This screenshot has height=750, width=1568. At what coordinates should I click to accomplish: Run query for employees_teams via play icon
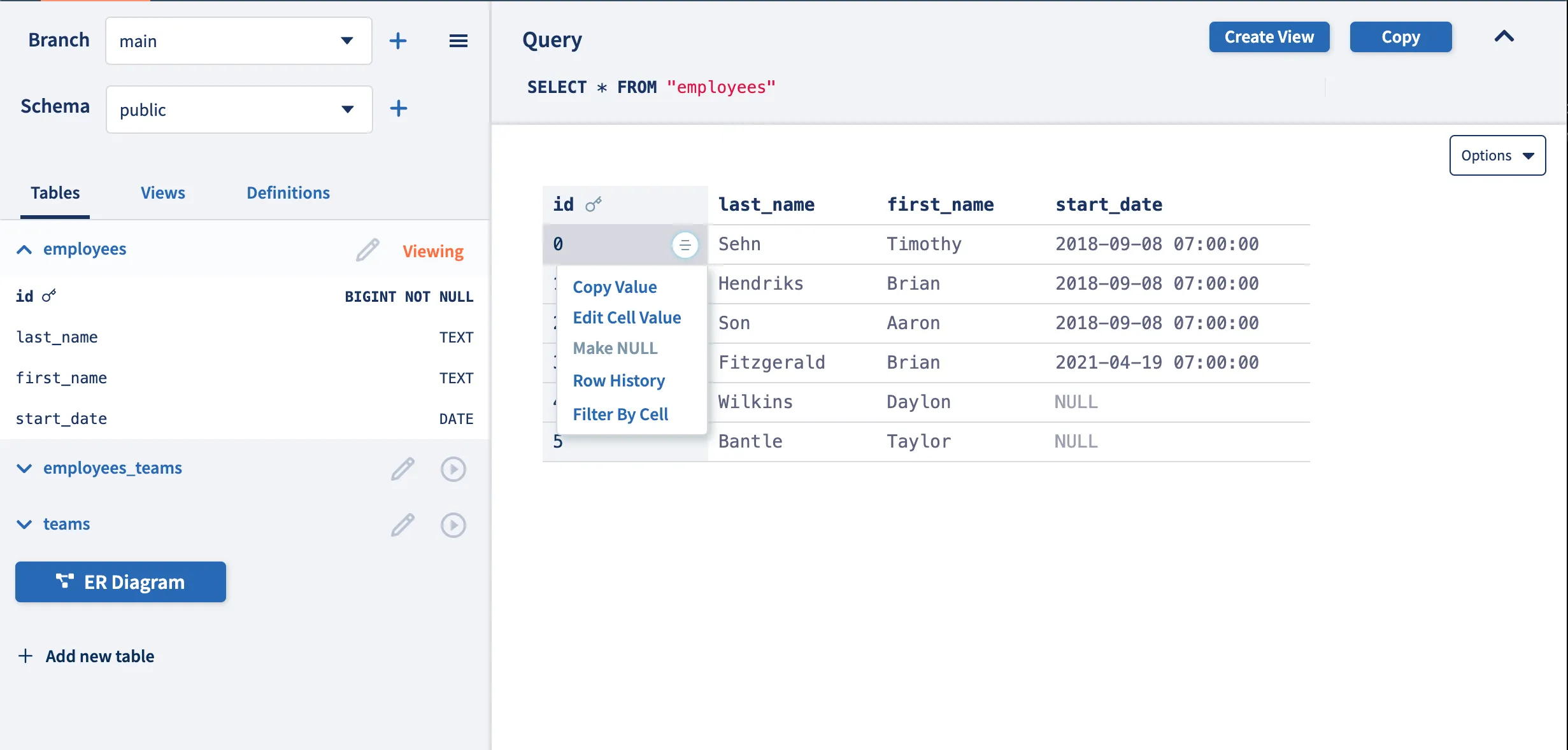tap(453, 469)
